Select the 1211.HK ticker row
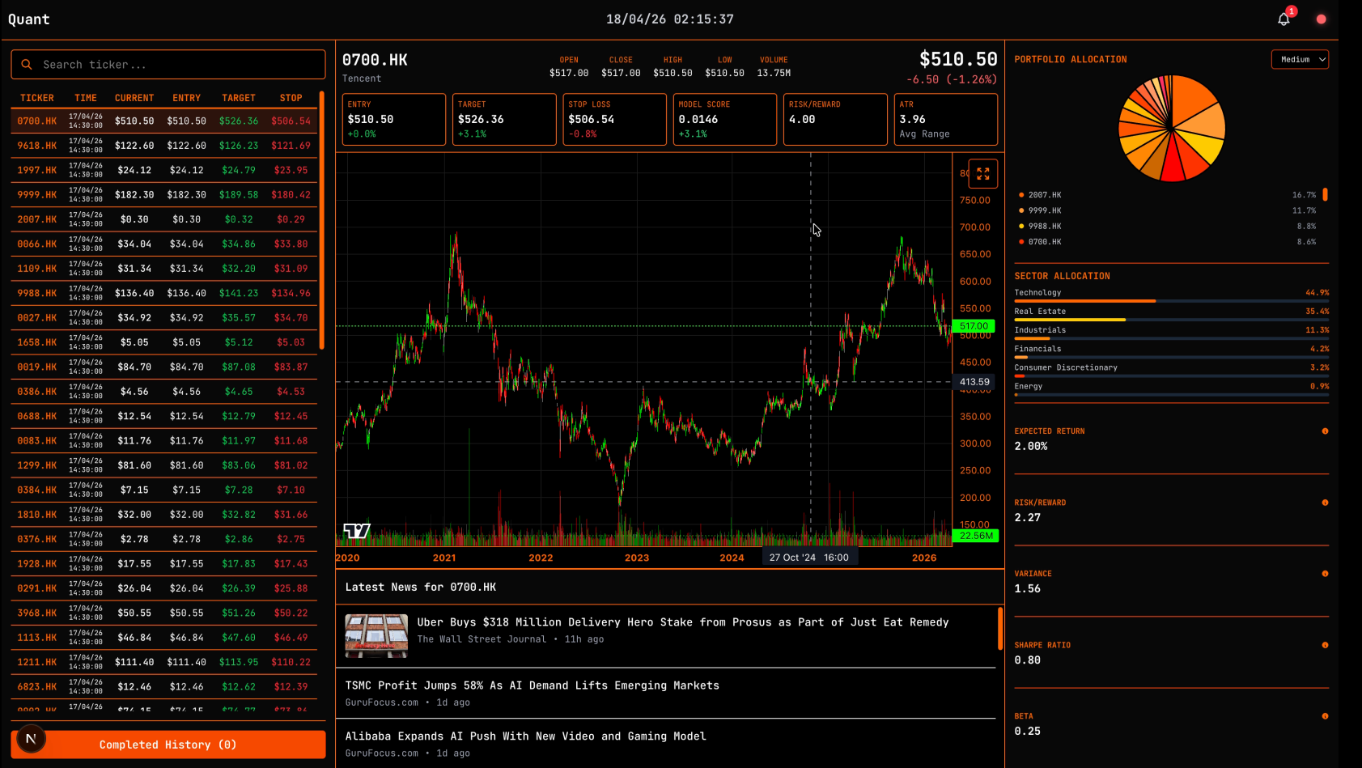 pyautogui.click(x=164, y=662)
